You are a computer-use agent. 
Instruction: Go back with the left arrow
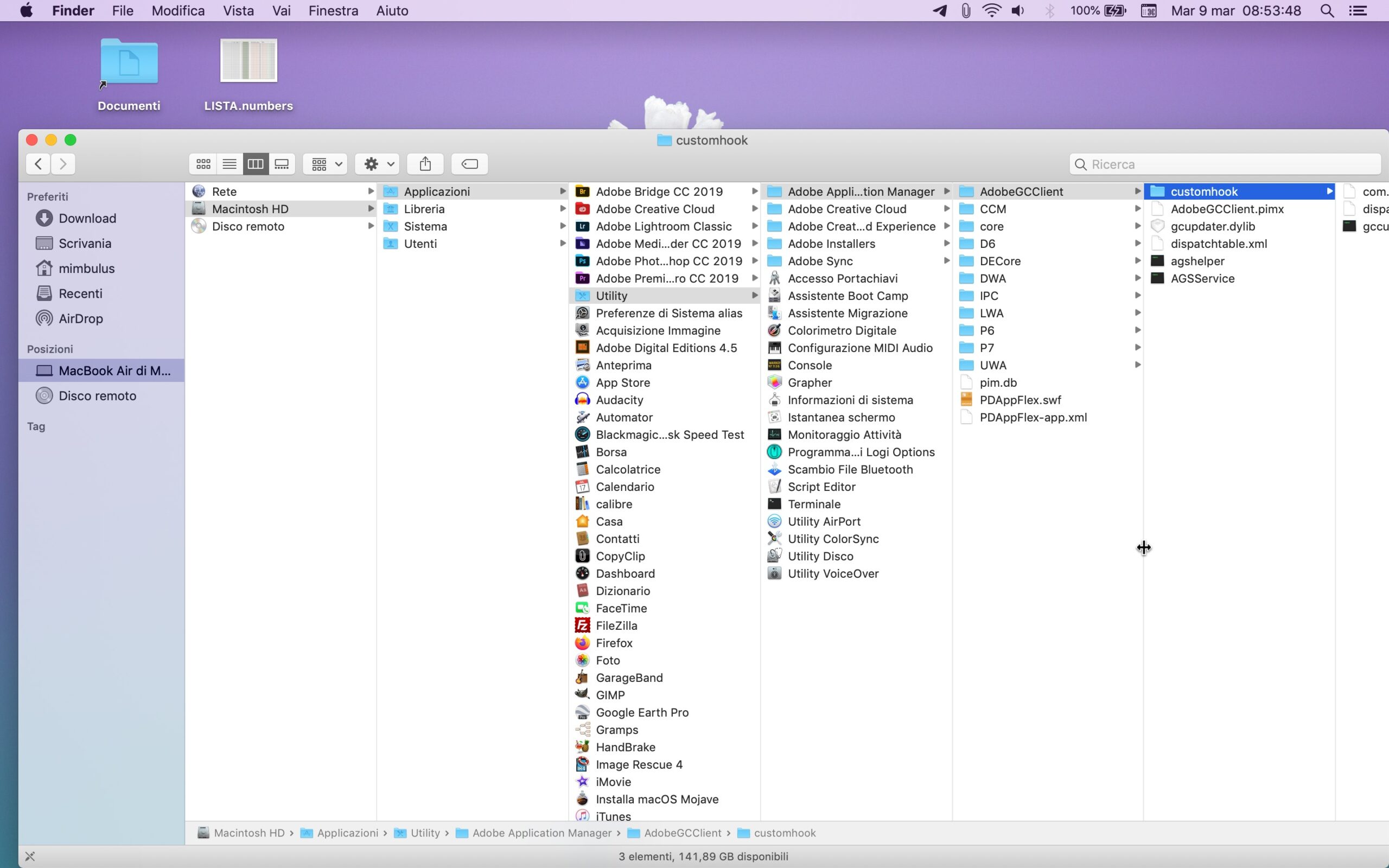(38, 164)
